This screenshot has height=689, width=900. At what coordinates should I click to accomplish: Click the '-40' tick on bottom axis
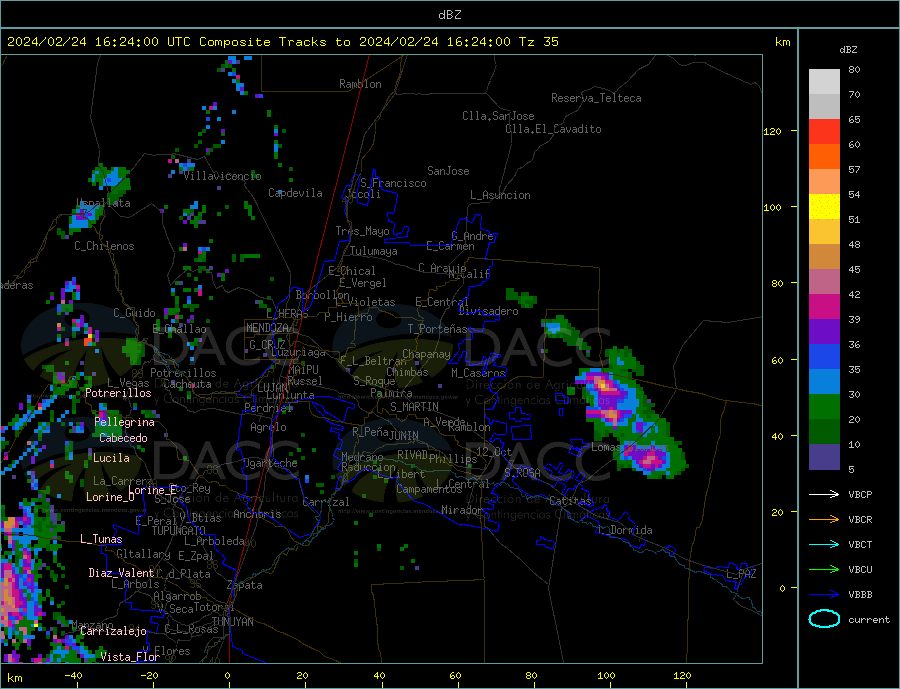(x=73, y=675)
